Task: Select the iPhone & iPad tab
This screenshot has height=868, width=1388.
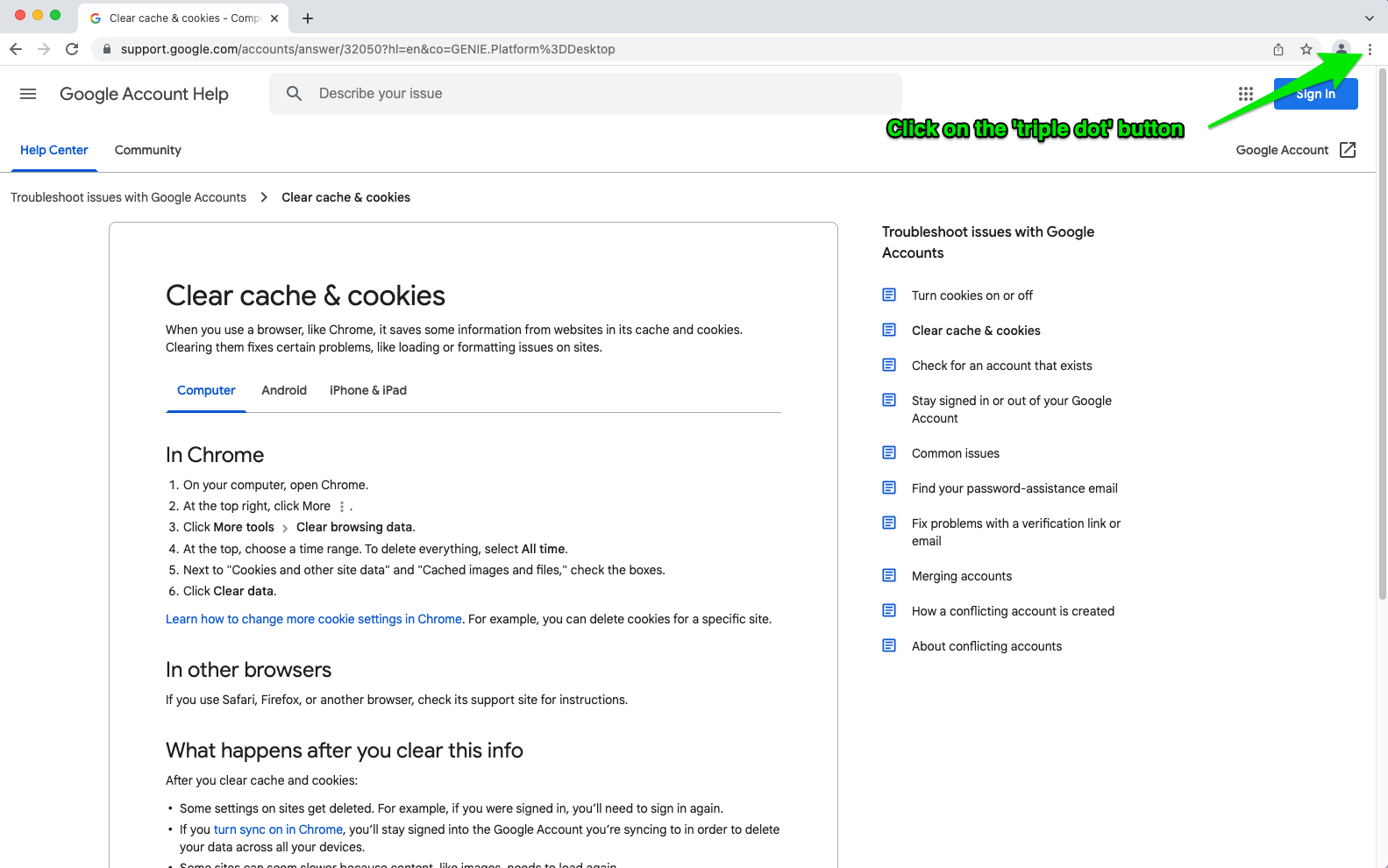Action: [x=368, y=390]
